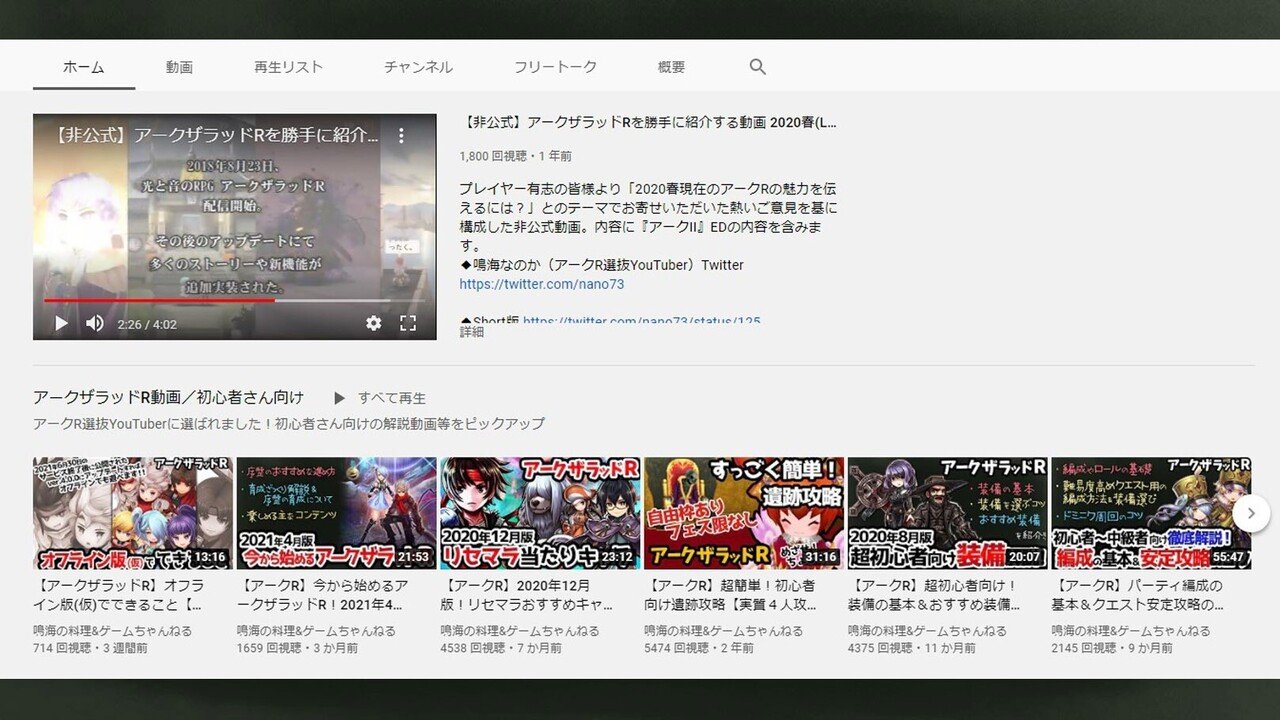View the 概要 tab
The height and width of the screenshot is (720, 1280).
(x=672, y=67)
